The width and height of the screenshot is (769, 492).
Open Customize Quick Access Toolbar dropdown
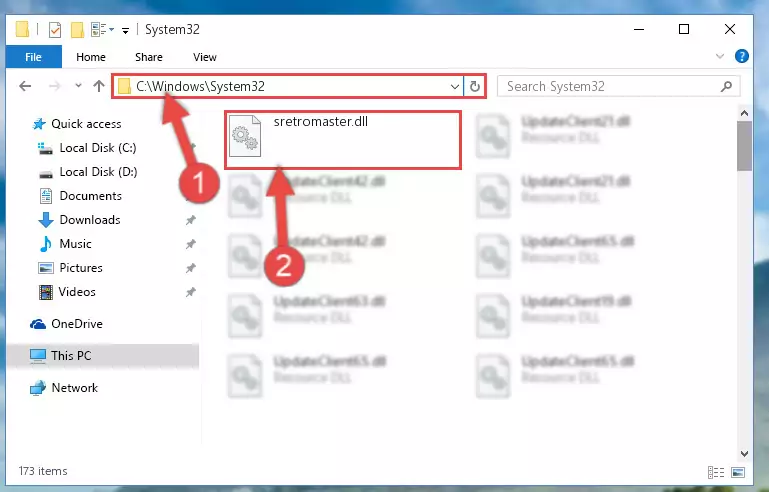point(126,30)
